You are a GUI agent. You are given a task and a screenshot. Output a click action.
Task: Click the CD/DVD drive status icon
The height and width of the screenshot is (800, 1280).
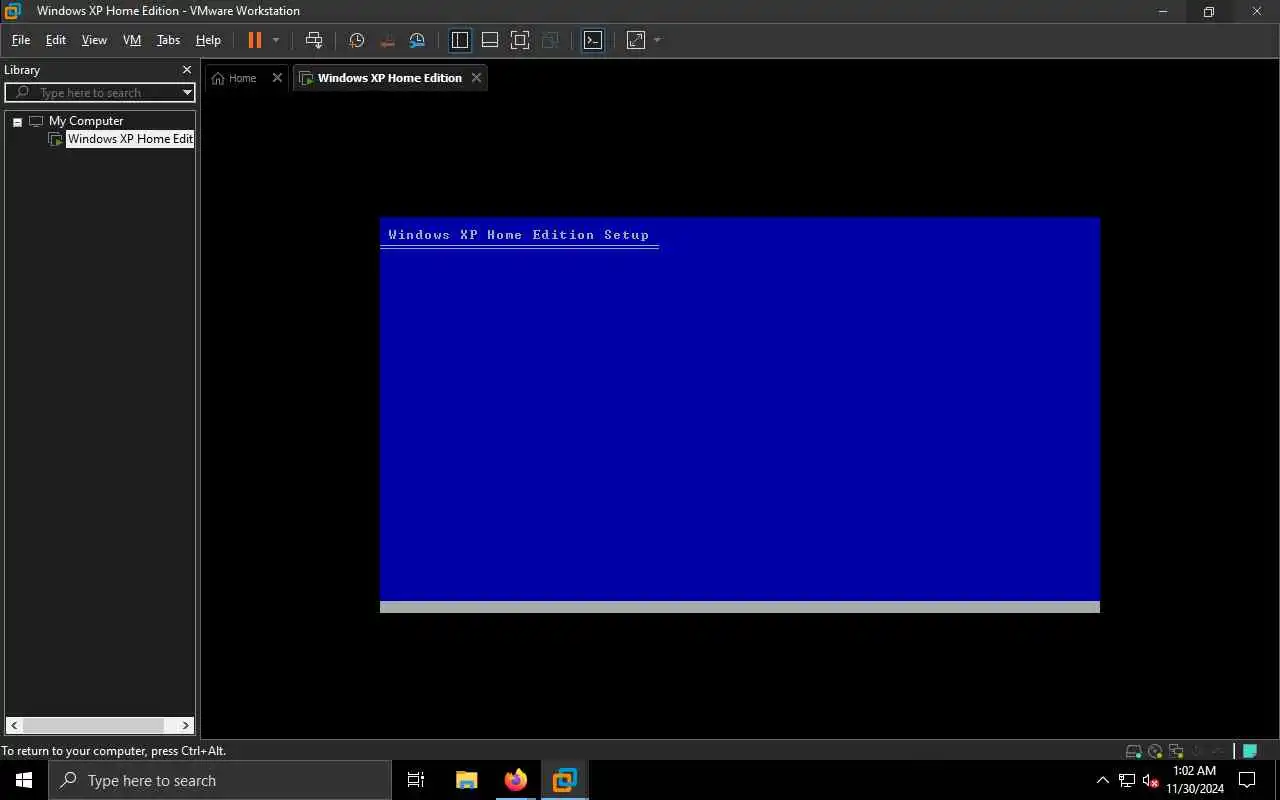click(1155, 751)
